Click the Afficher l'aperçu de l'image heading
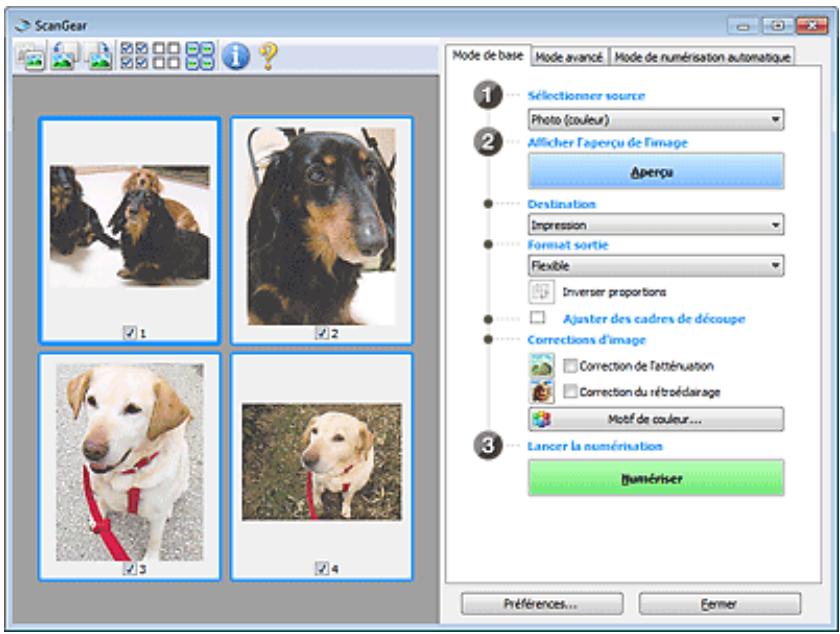 click(608, 143)
